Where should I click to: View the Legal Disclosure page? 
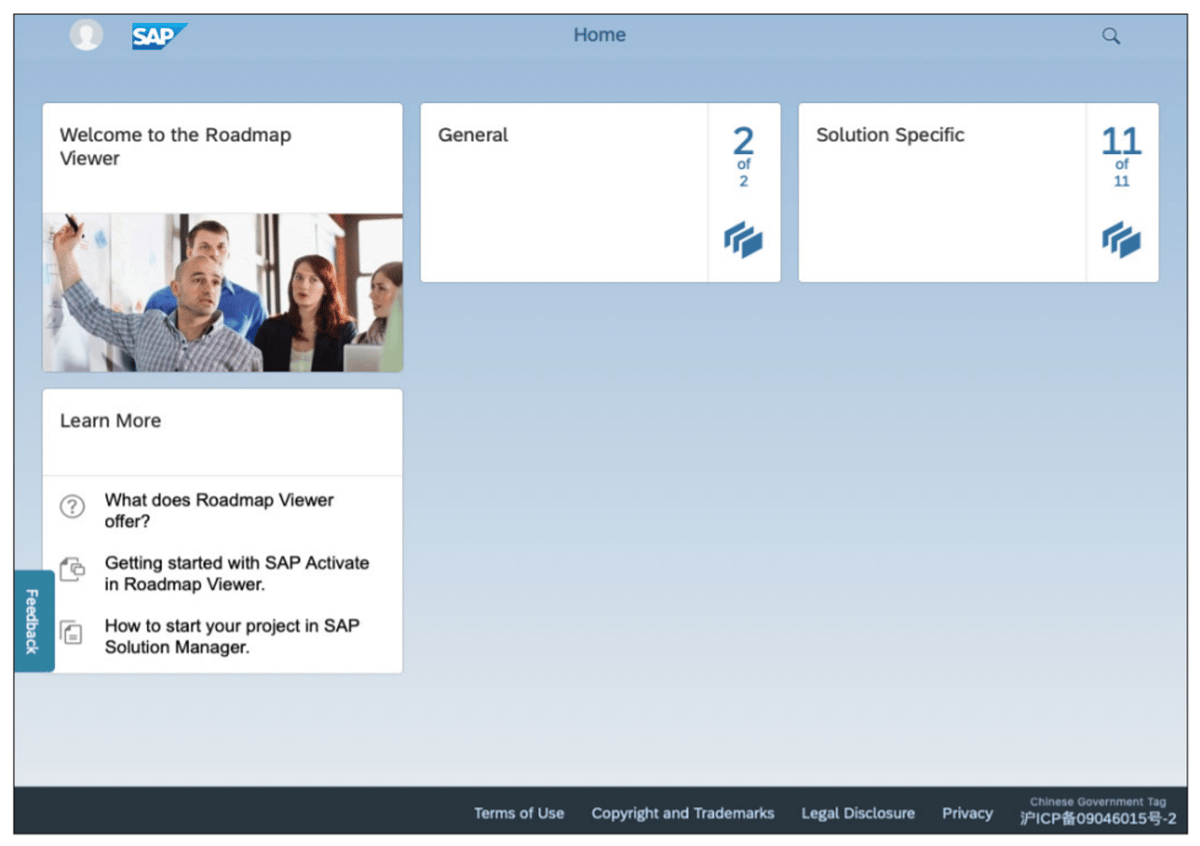[858, 813]
